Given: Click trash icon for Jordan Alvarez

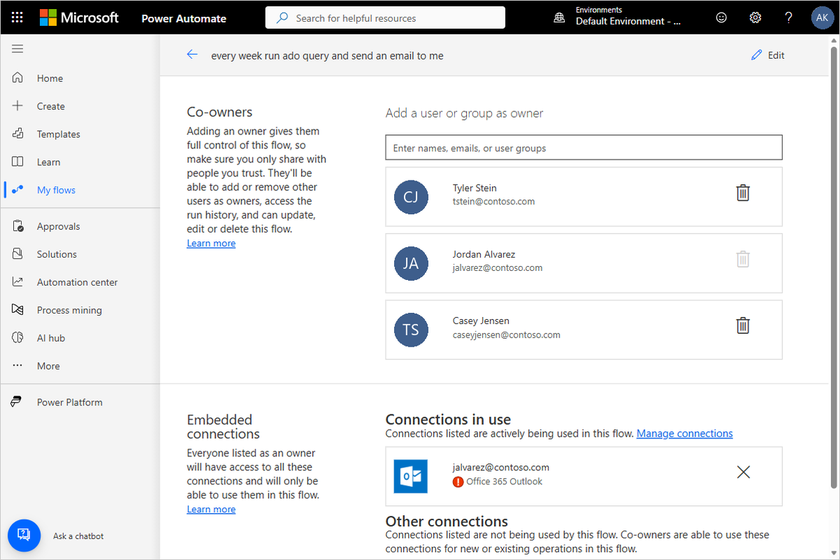Looking at the screenshot, I should [742, 259].
